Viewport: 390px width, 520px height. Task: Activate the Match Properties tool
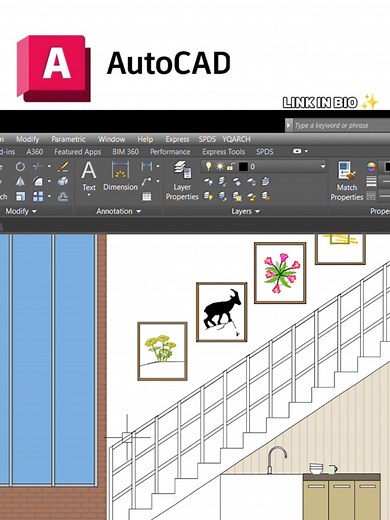tap(347, 181)
